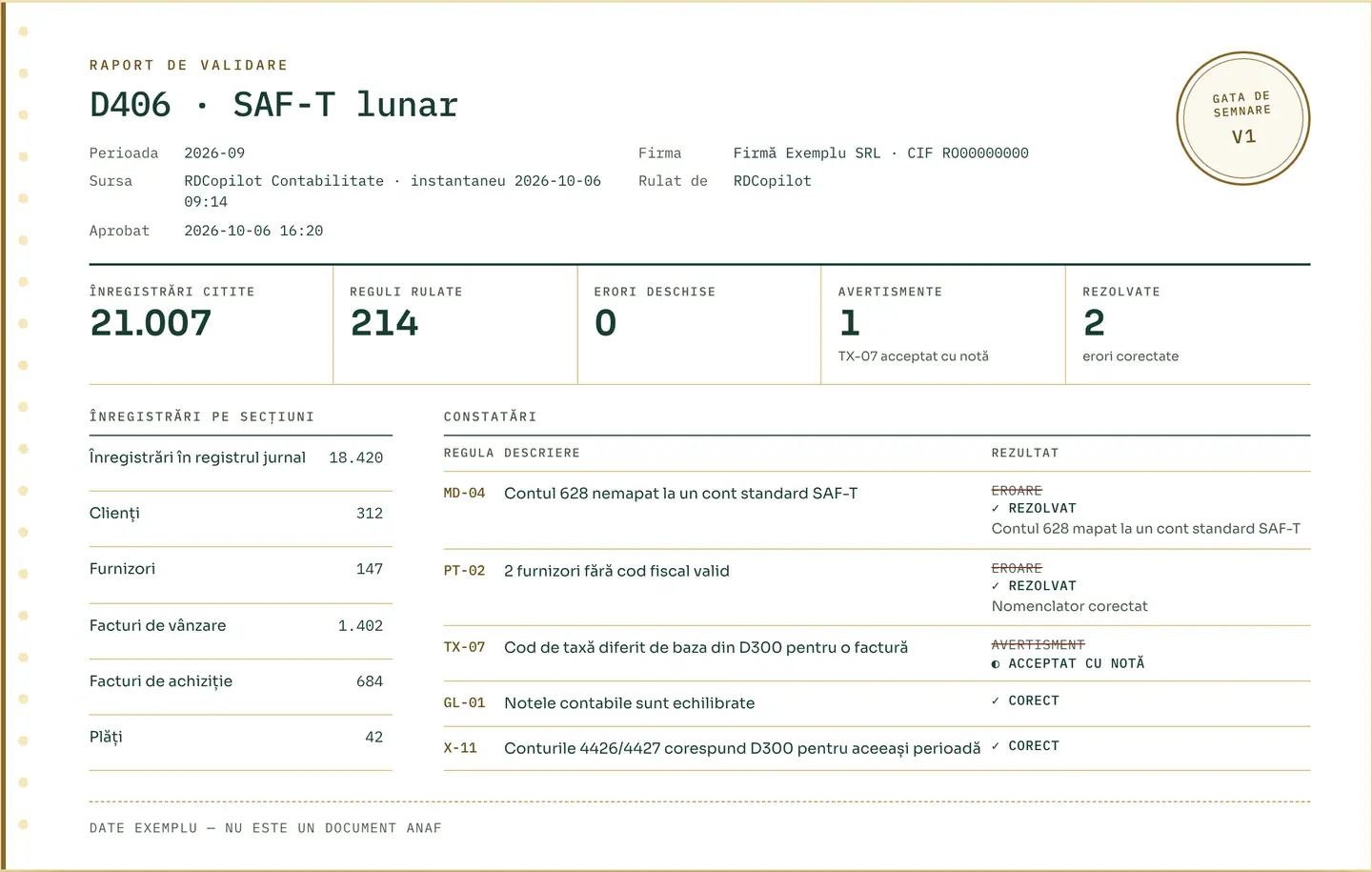Click the checkmark beside PT-02 REZOLVAT
The width and height of the screenshot is (1372, 872).
click(x=996, y=586)
